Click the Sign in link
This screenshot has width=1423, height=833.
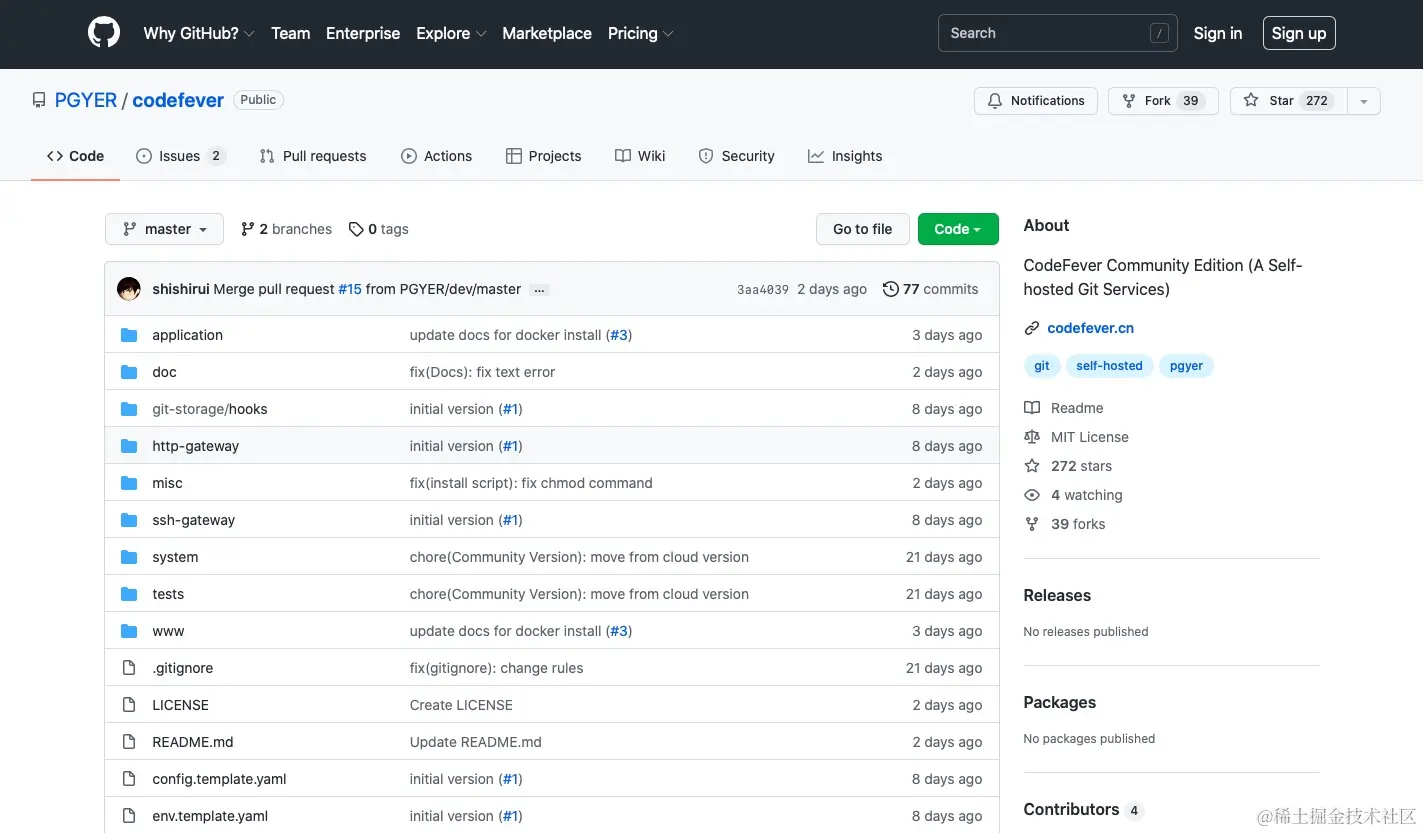(x=1218, y=33)
